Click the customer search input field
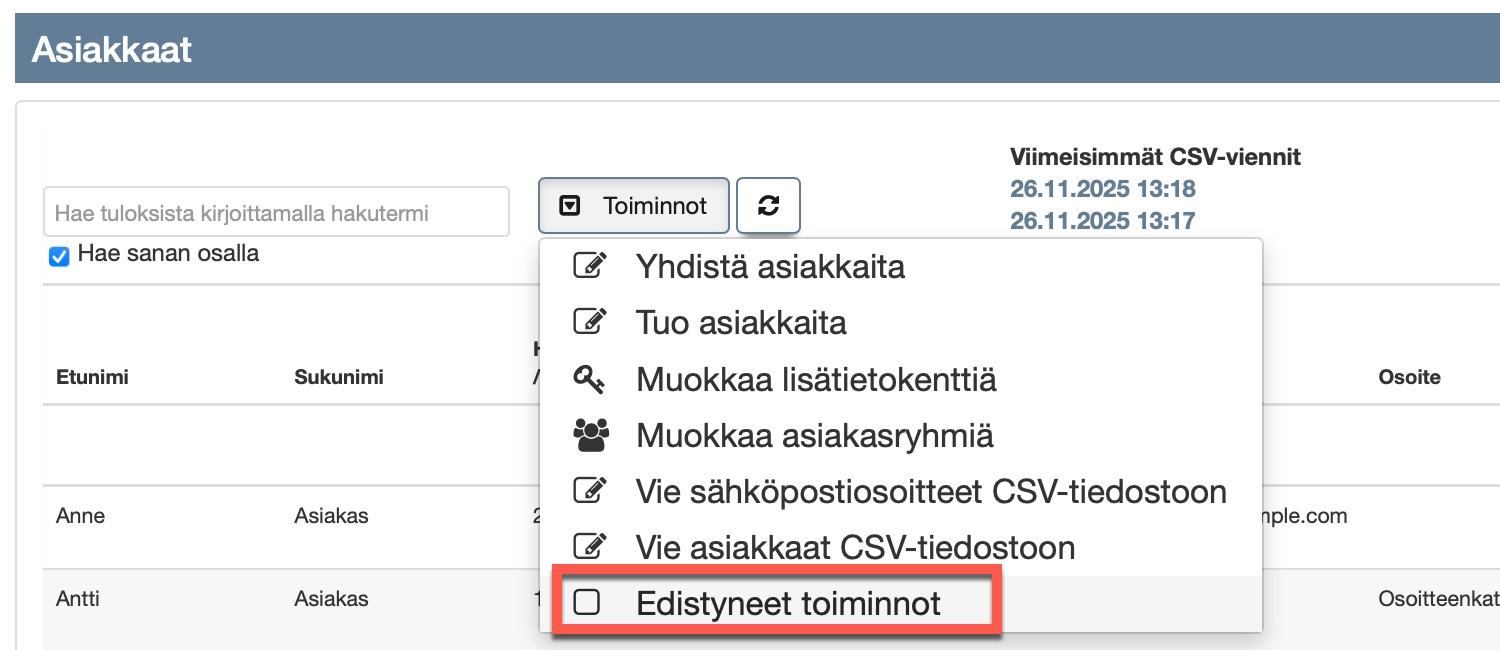The image size is (1500, 650). (x=276, y=212)
